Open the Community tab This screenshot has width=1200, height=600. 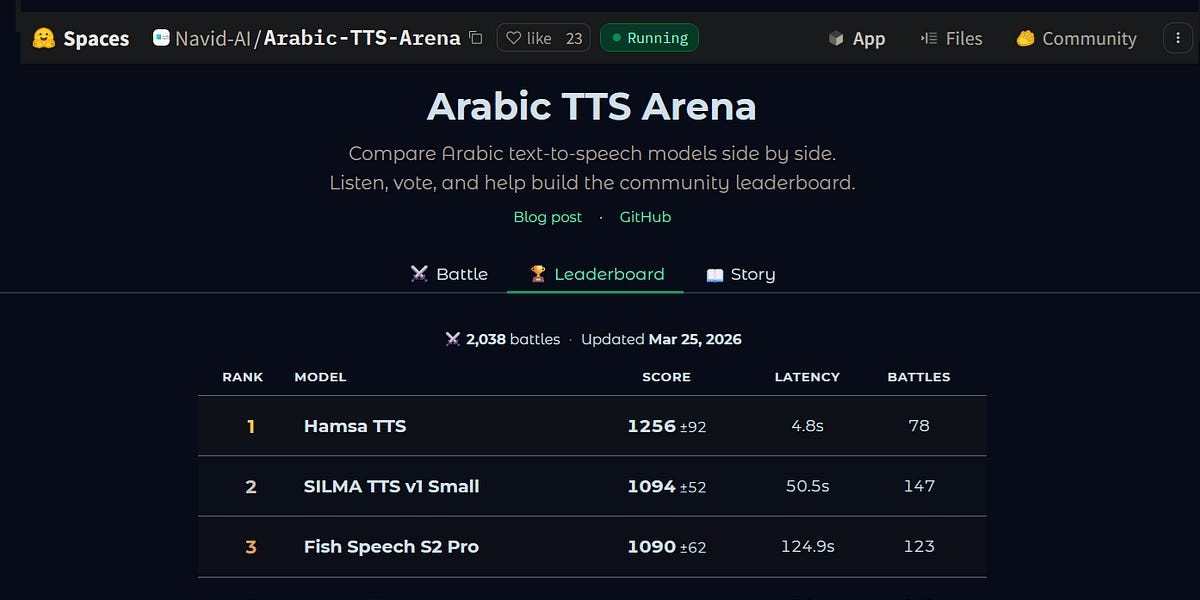pos(1076,38)
